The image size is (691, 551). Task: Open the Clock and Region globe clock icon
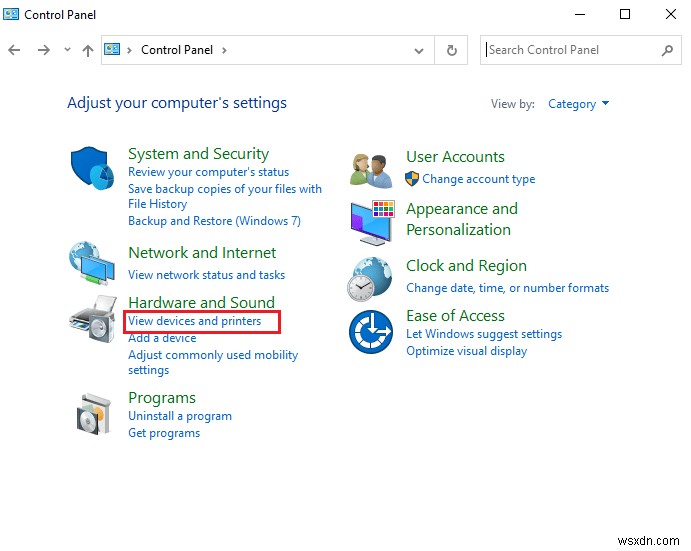(x=369, y=279)
